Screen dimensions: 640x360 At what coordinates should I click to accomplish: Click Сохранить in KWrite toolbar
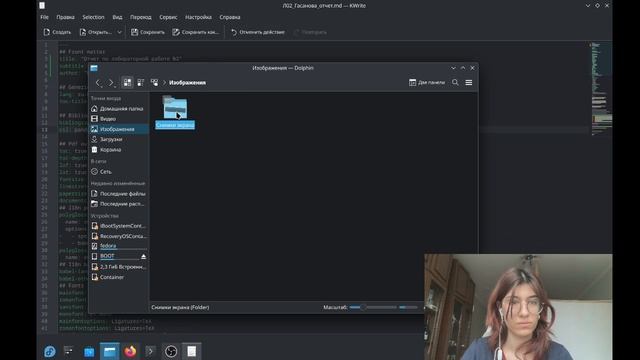coord(148,32)
